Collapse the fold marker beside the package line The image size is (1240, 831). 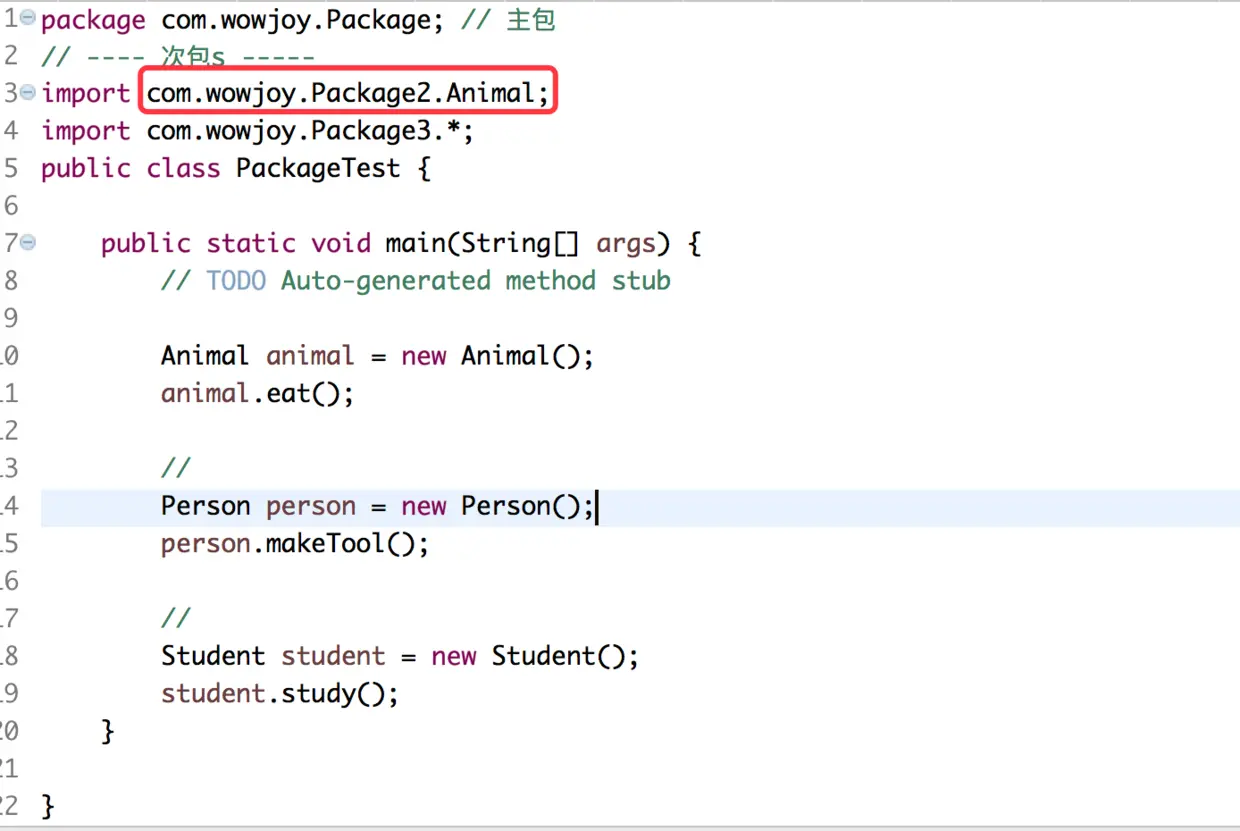click(27, 19)
